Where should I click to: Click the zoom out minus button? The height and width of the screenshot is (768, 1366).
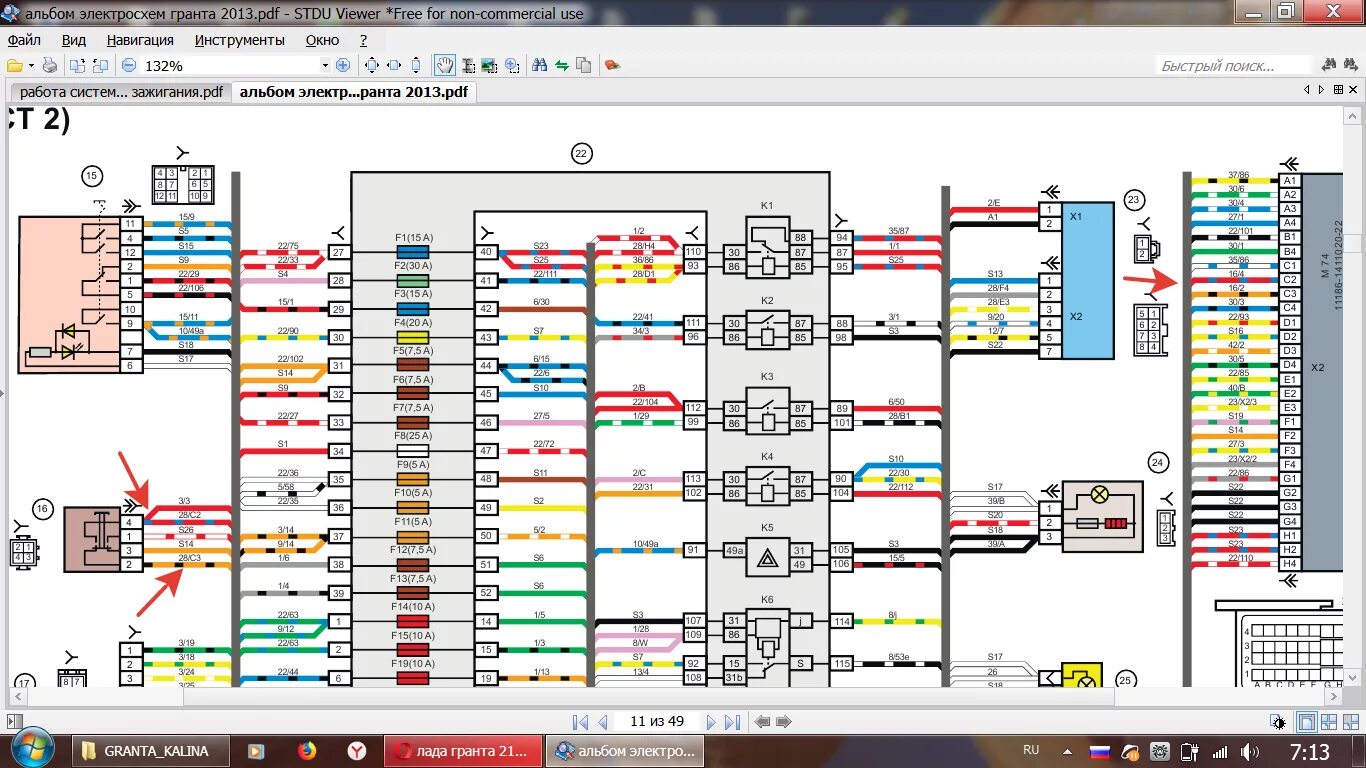click(129, 66)
